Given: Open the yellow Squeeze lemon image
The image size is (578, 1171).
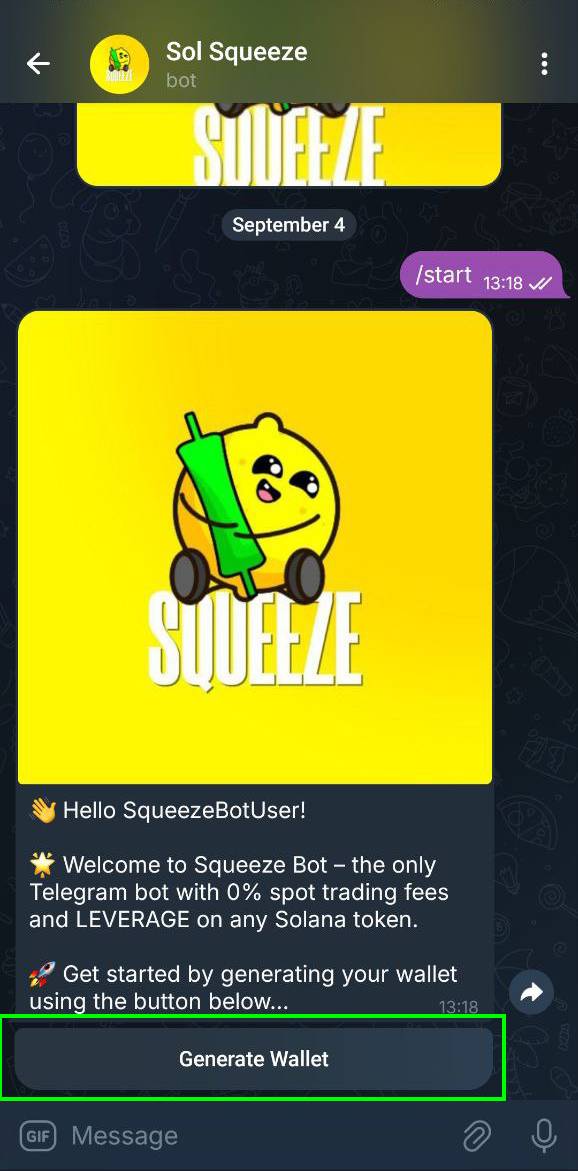Looking at the screenshot, I should [x=255, y=547].
